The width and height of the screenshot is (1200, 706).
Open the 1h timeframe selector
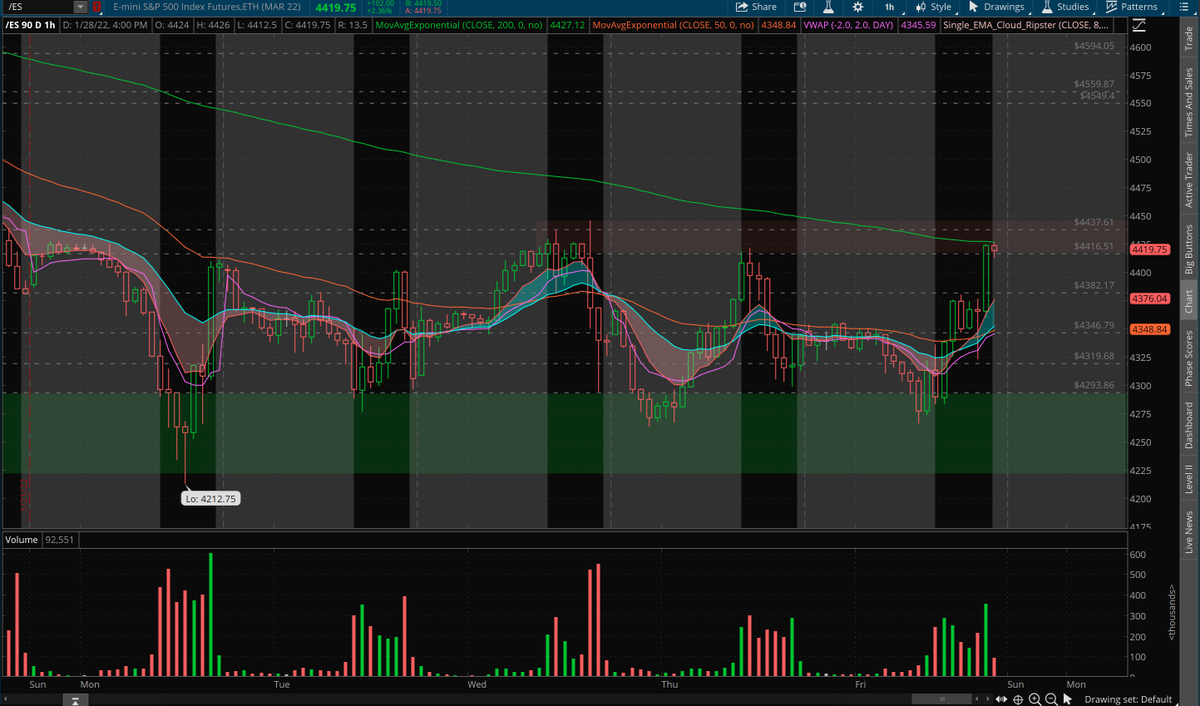(889, 7)
